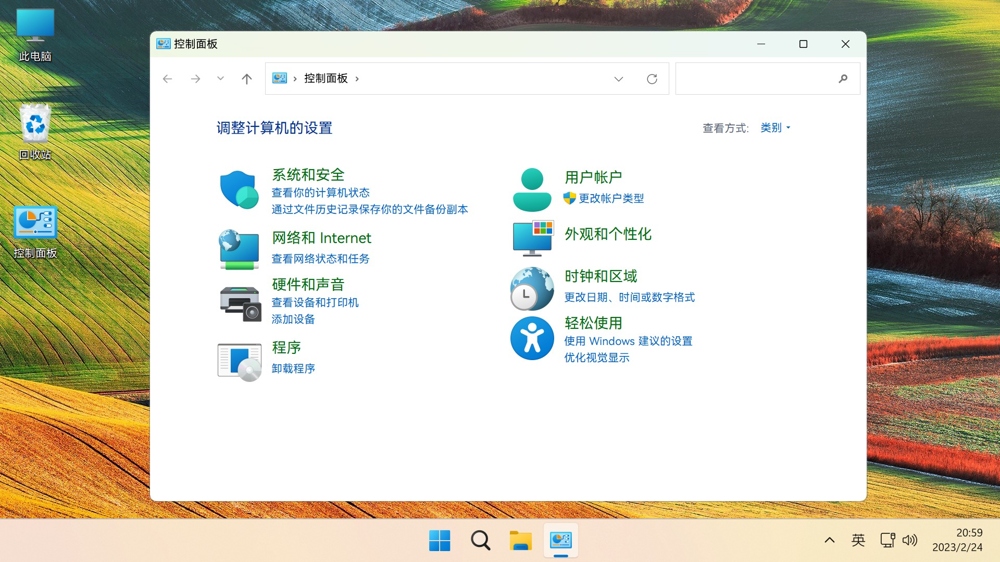The width and height of the screenshot is (1000, 562).
Task: Go up one folder level
Action: point(247,79)
